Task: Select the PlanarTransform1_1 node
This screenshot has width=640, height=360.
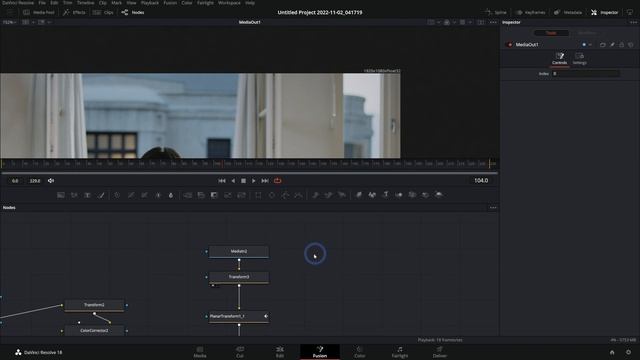Action: point(239,316)
